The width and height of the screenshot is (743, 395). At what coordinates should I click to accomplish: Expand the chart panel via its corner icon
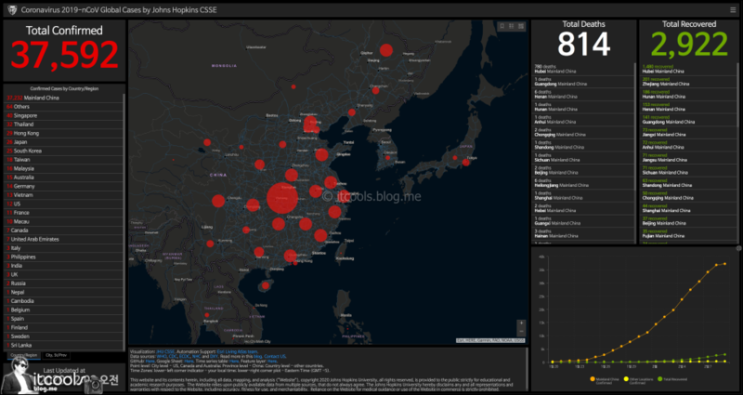tap(738, 248)
